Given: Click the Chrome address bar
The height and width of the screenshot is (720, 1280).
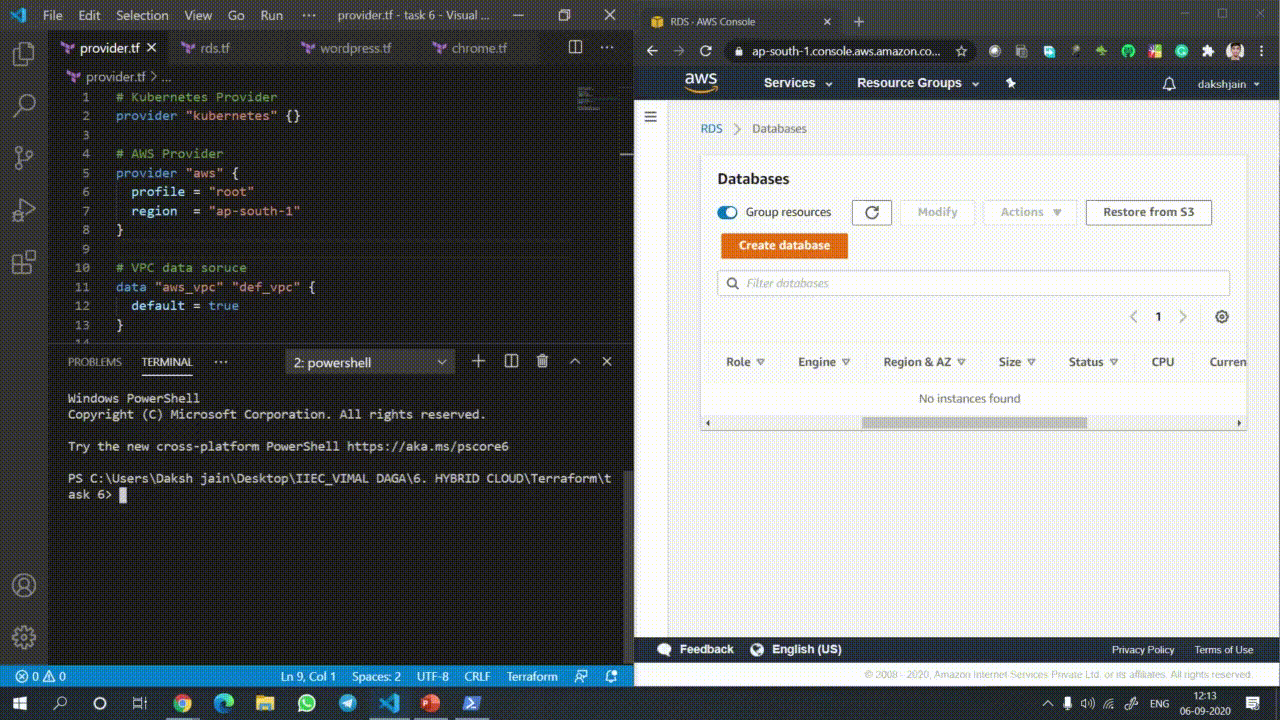Looking at the screenshot, I should pos(846,51).
